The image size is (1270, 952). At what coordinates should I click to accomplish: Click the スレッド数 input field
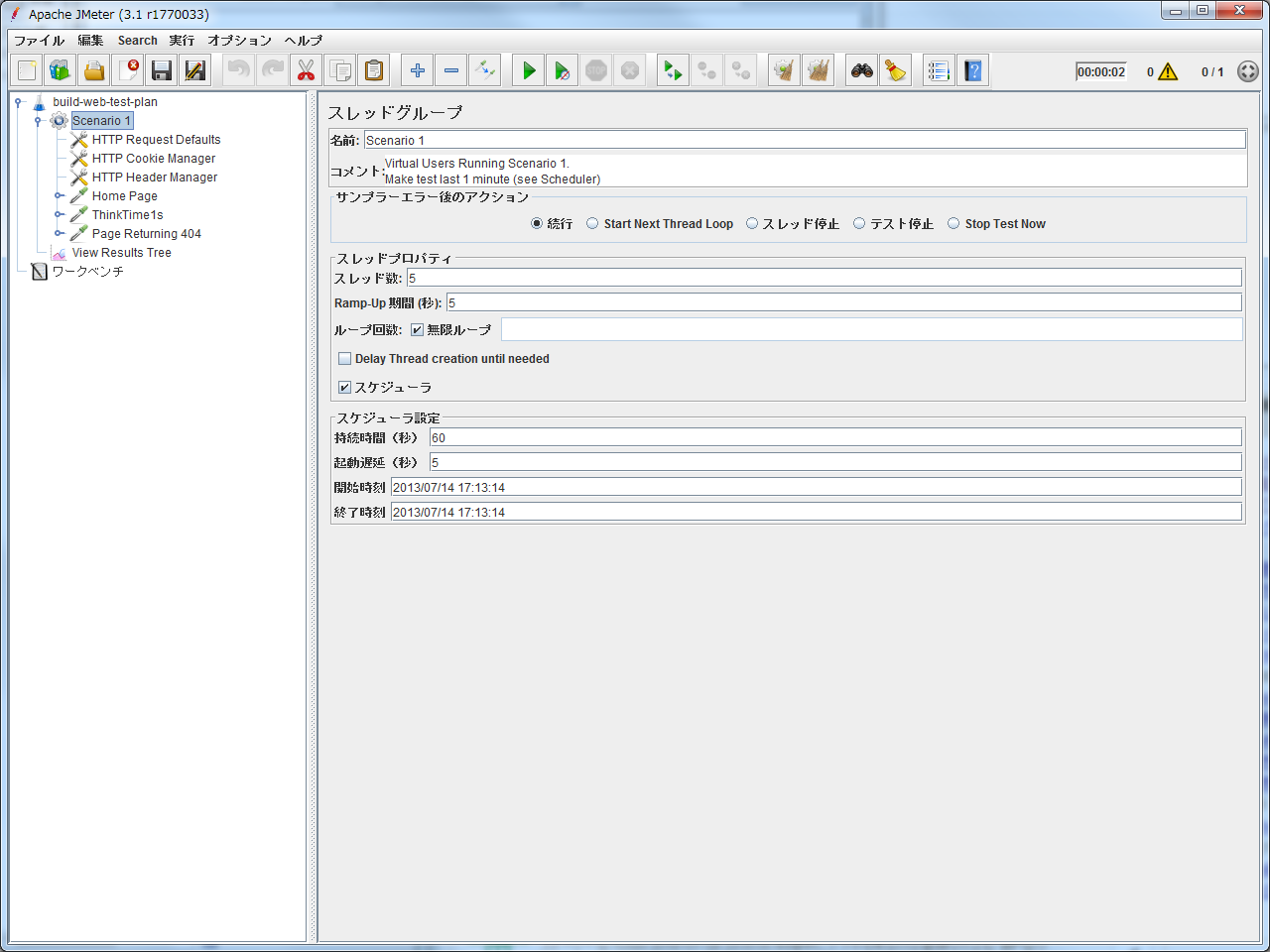point(825,278)
